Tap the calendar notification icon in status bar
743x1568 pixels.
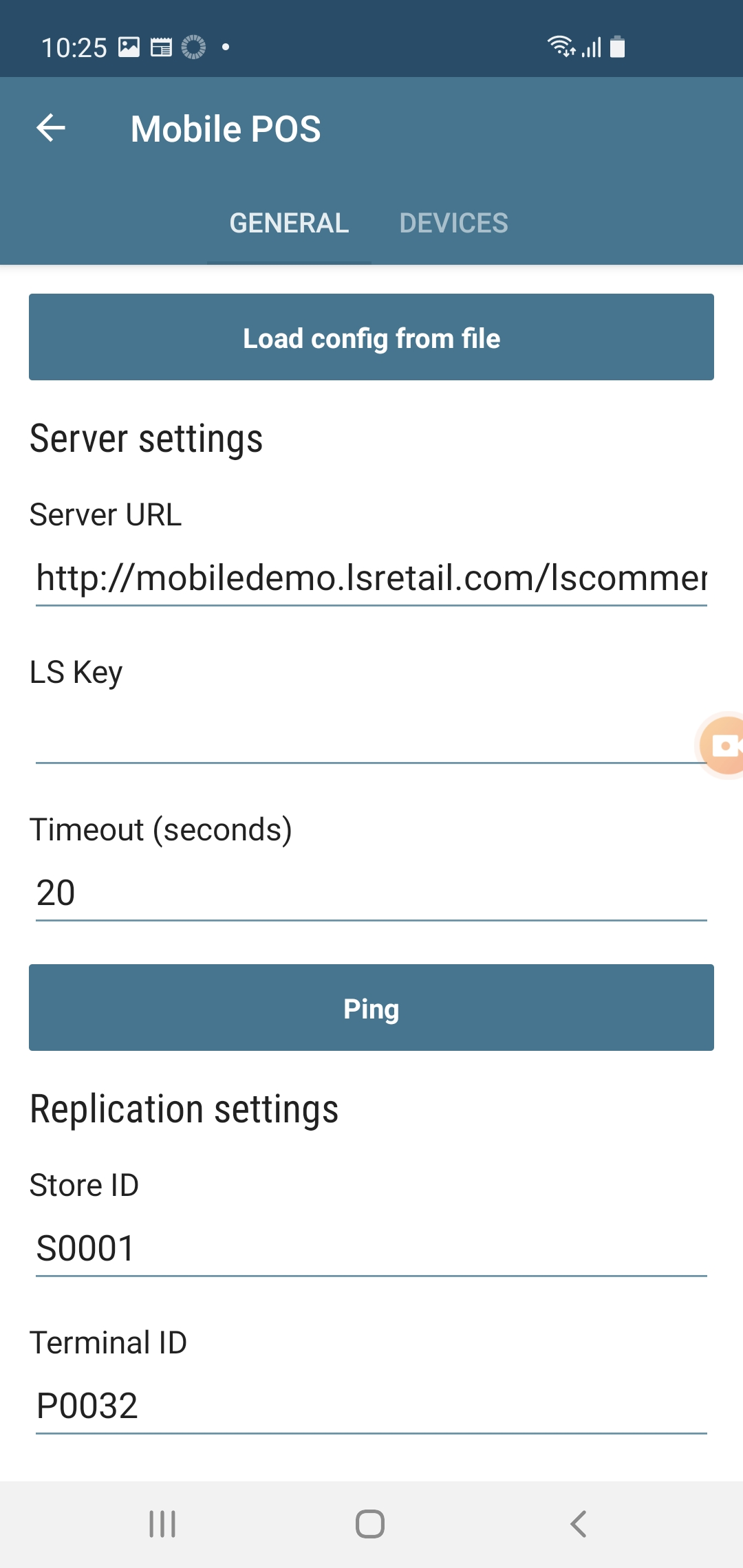click(161, 47)
